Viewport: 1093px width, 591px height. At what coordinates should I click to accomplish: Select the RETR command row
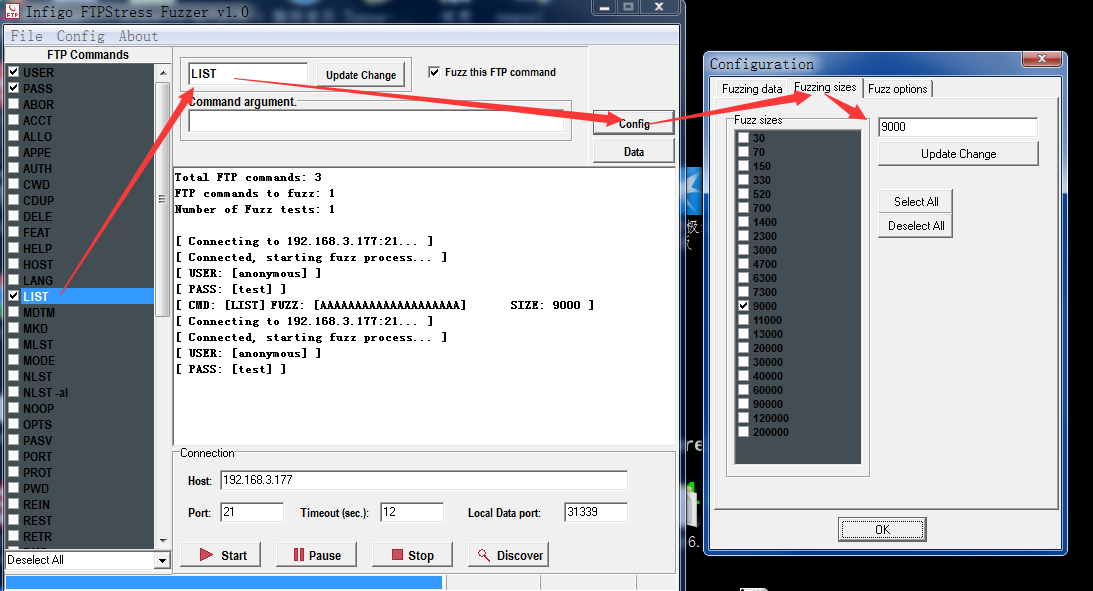click(80, 537)
